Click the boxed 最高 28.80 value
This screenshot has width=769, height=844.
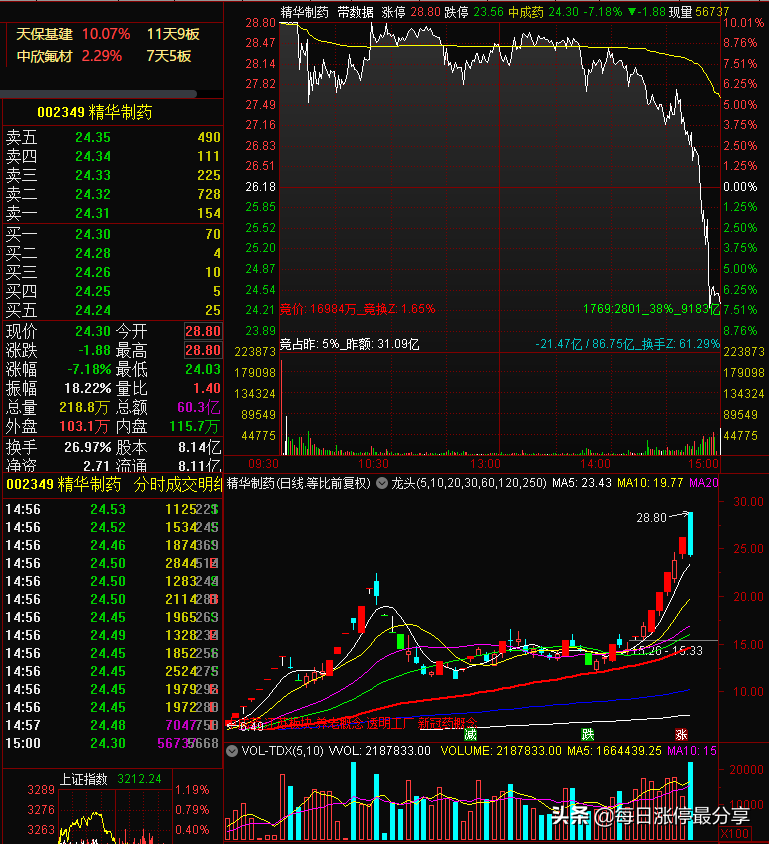(203, 350)
